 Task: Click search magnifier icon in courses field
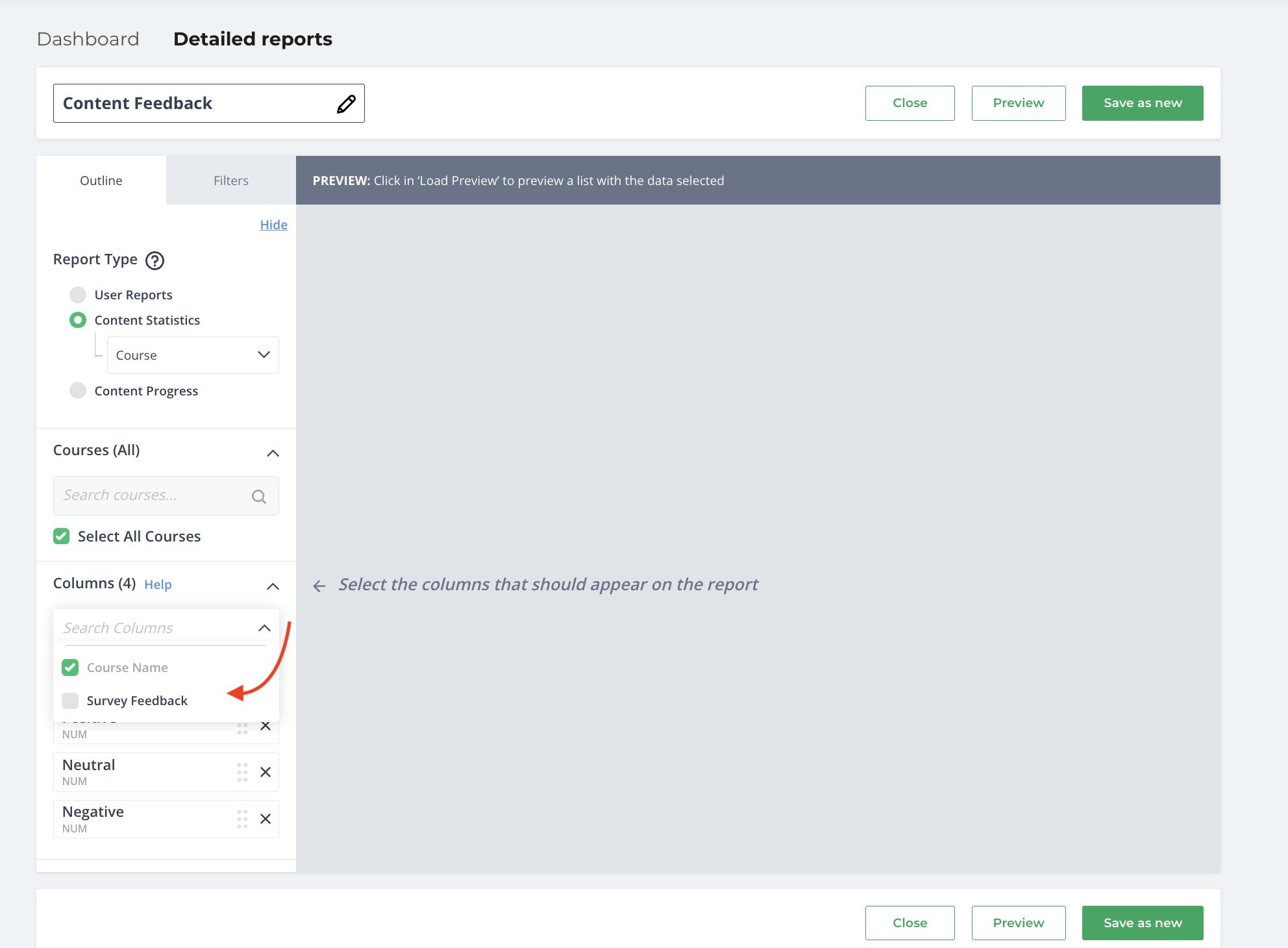click(259, 497)
